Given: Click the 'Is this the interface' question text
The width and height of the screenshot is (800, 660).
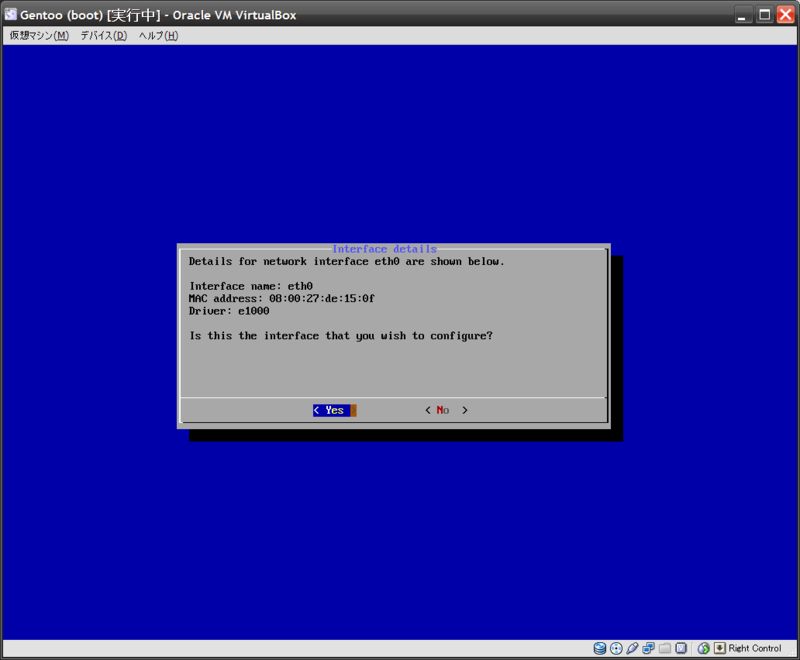Looking at the screenshot, I should [341, 336].
